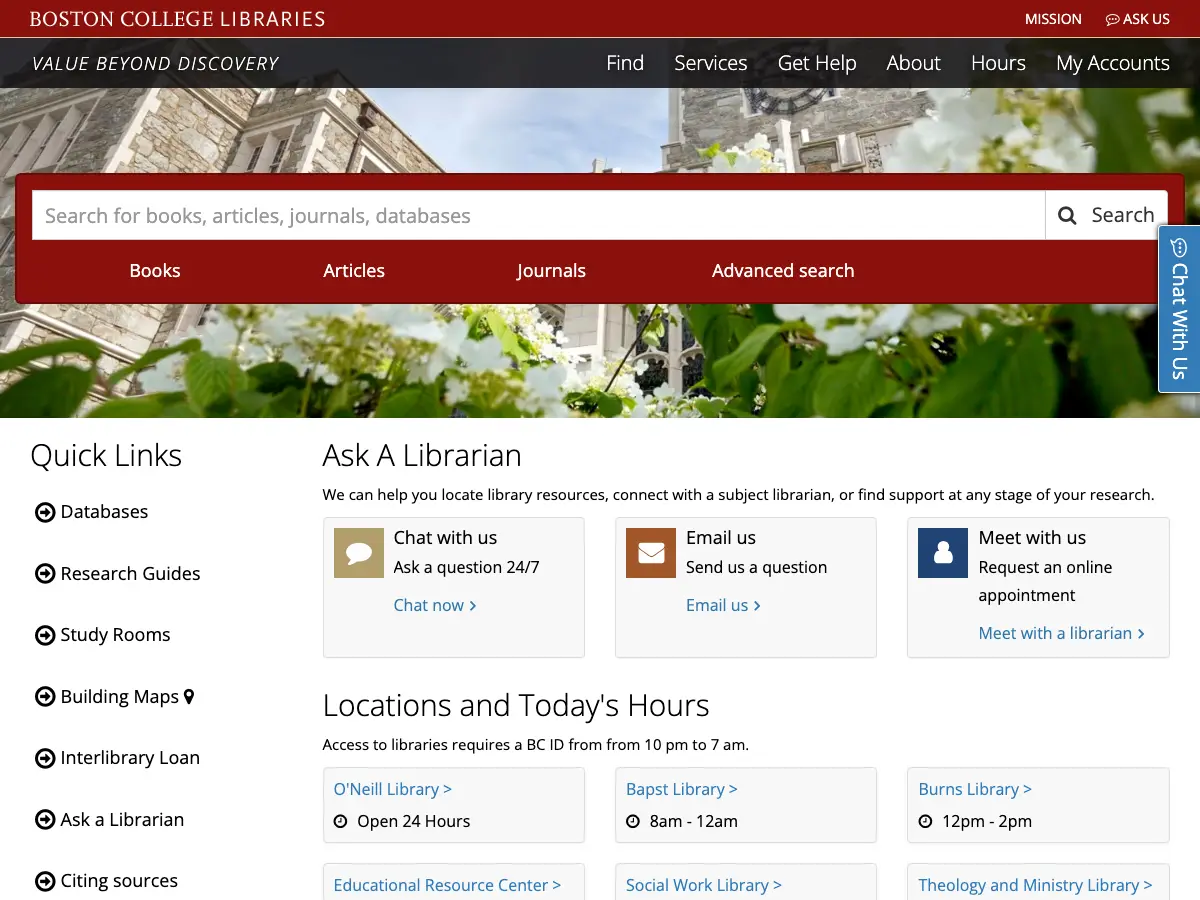Open the Hours menu
Image resolution: width=1200 pixels, height=900 pixels.
(x=998, y=63)
